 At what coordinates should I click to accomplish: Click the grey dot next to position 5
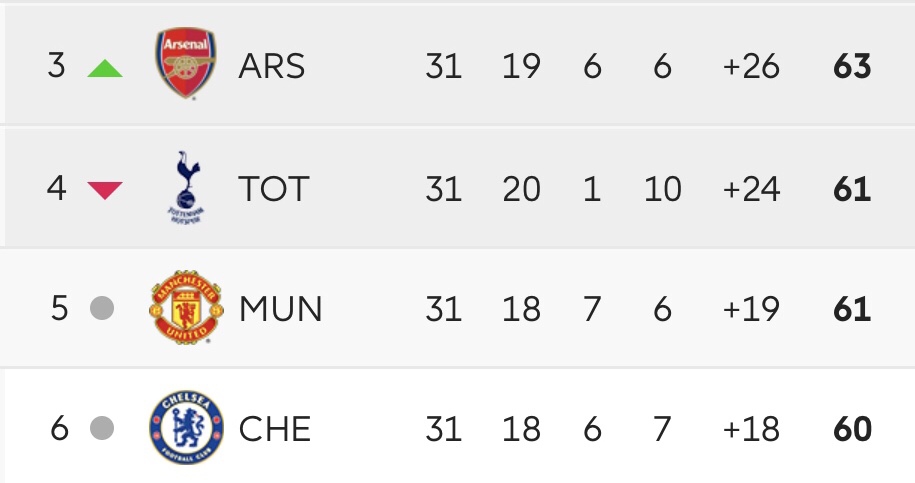(102, 308)
